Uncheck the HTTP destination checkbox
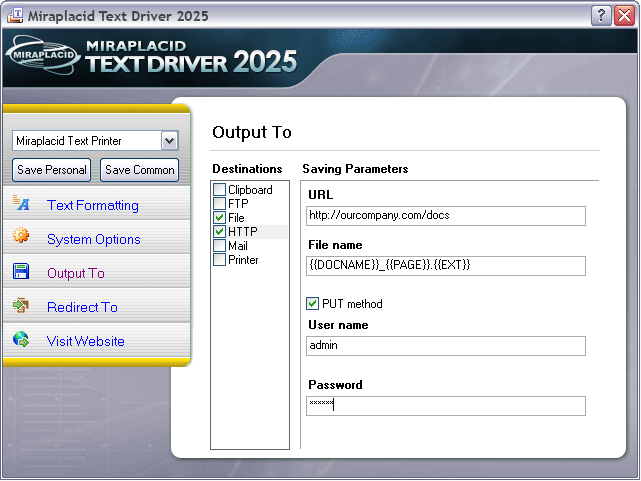 click(220, 232)
